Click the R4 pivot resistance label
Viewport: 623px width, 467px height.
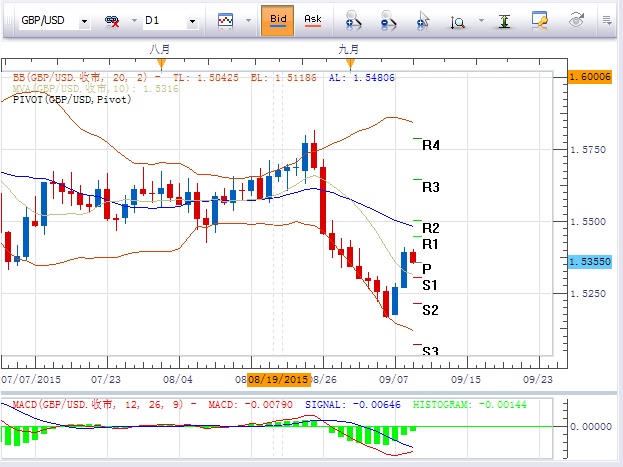(431, 145)
